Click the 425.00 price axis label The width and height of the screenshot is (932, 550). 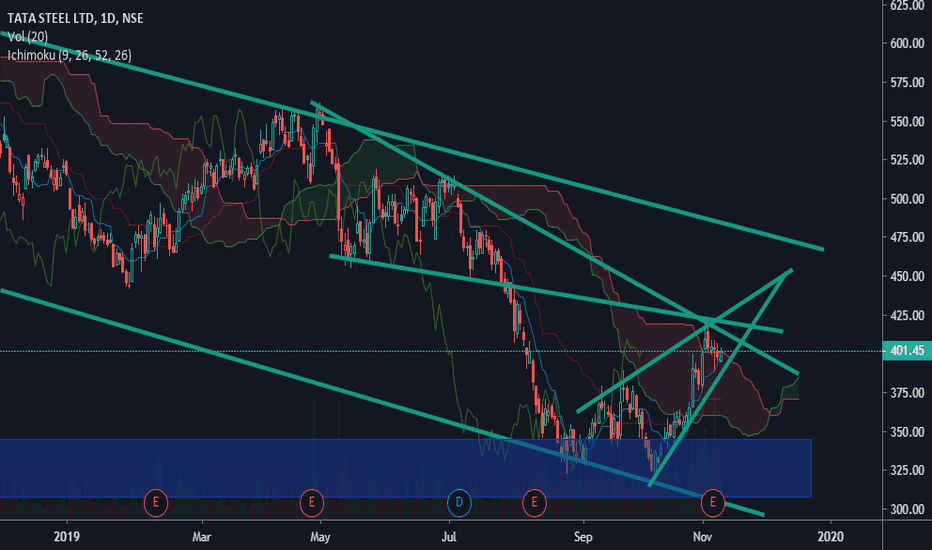[x=907, y=315]
